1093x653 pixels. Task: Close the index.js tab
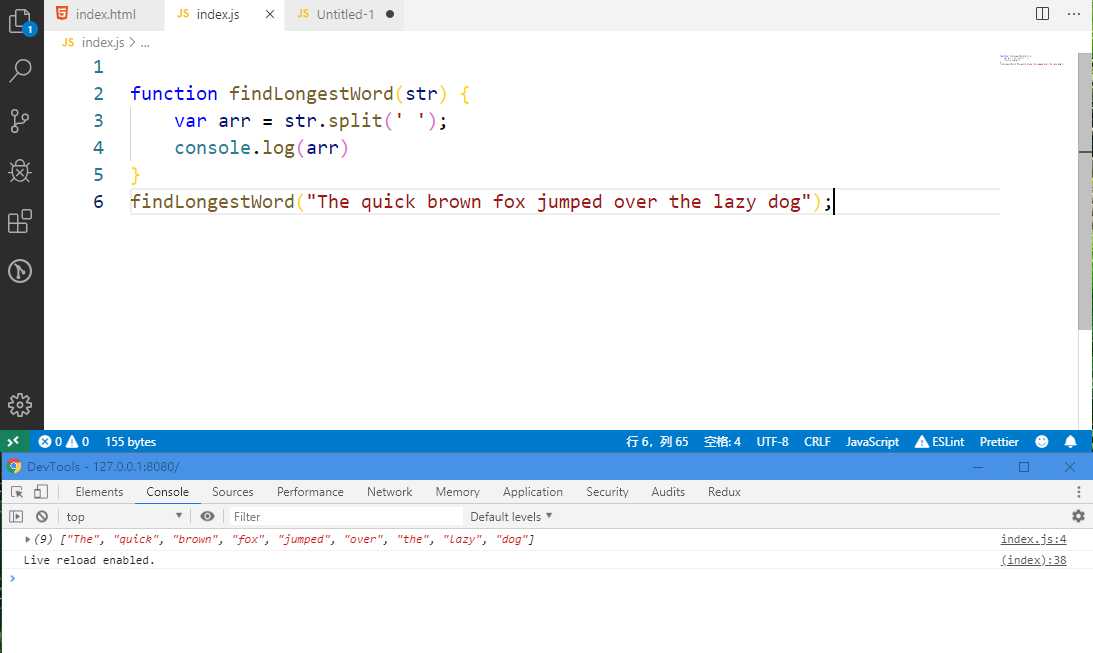(x=270, y=14)
